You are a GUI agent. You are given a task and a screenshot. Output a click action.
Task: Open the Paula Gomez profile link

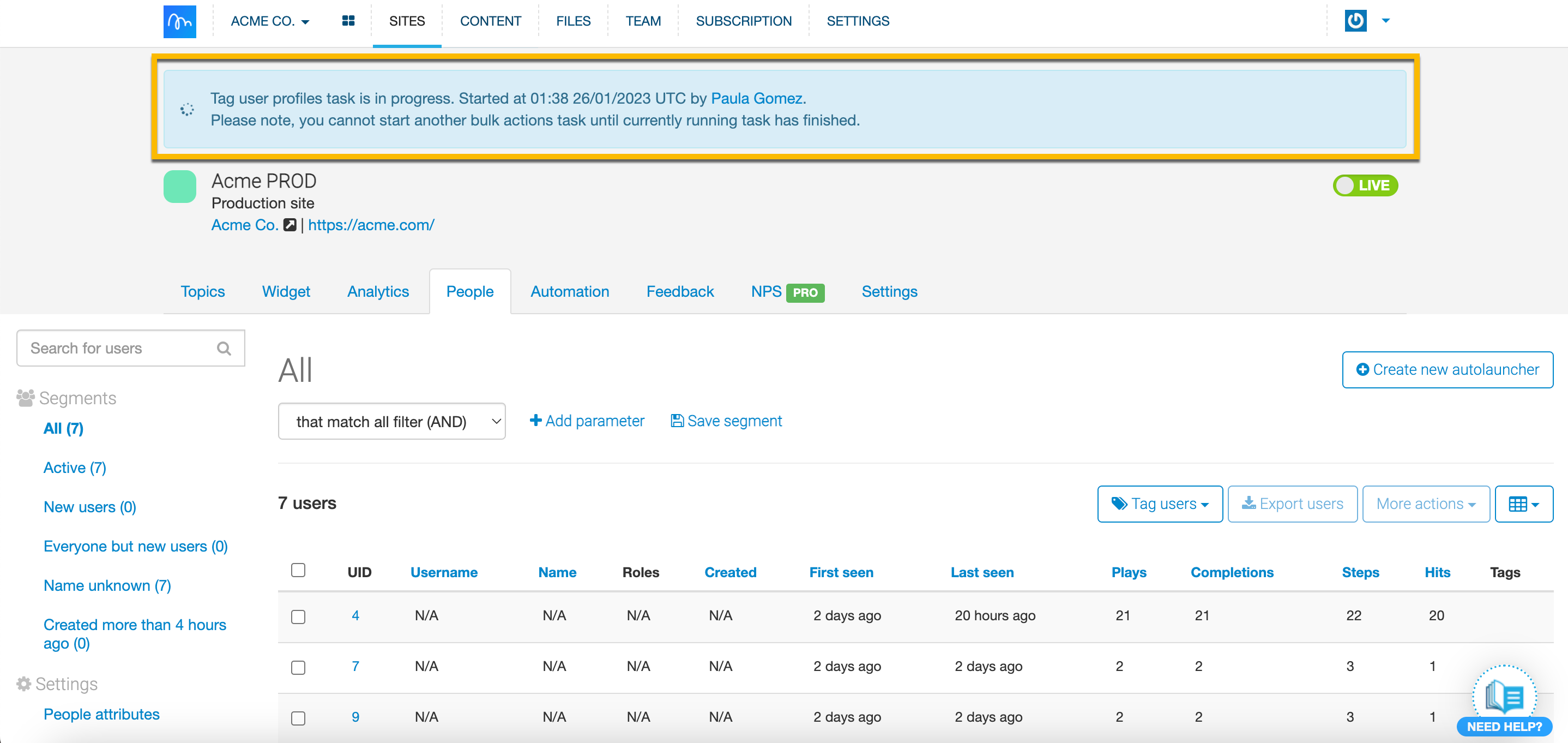[756, 99]
